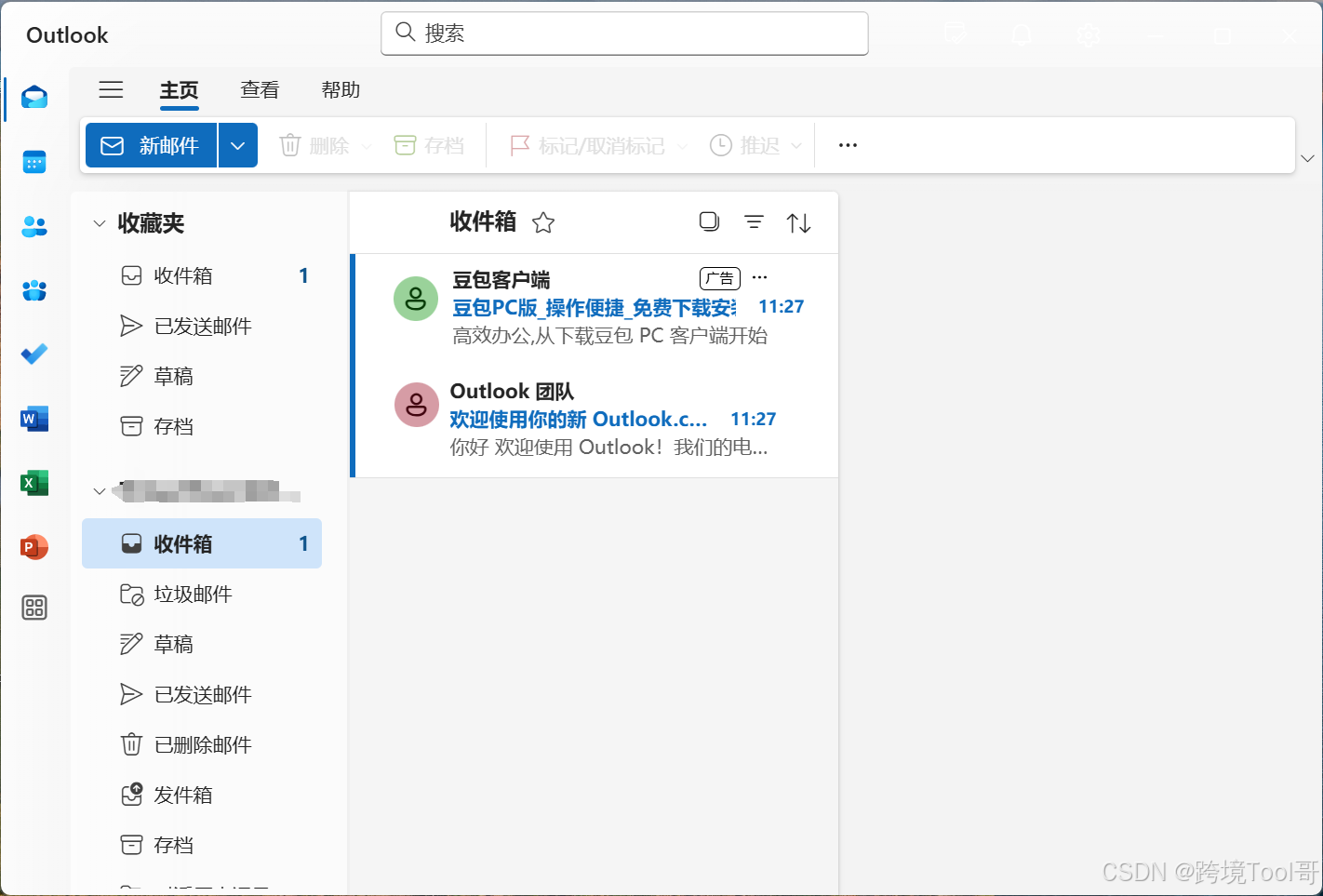
Task: Click 标记/取消标记 flag button
Action: pos(587,145)
